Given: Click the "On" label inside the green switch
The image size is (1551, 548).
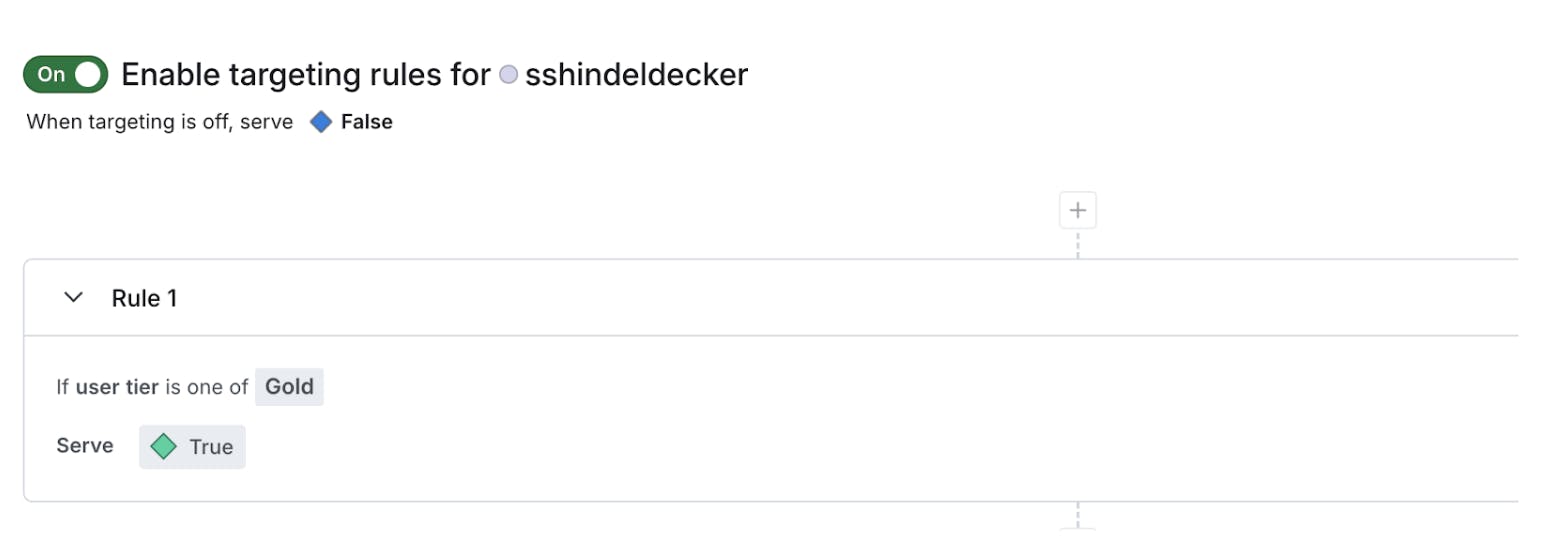Looking at the screenshot, I should point(51,74).
